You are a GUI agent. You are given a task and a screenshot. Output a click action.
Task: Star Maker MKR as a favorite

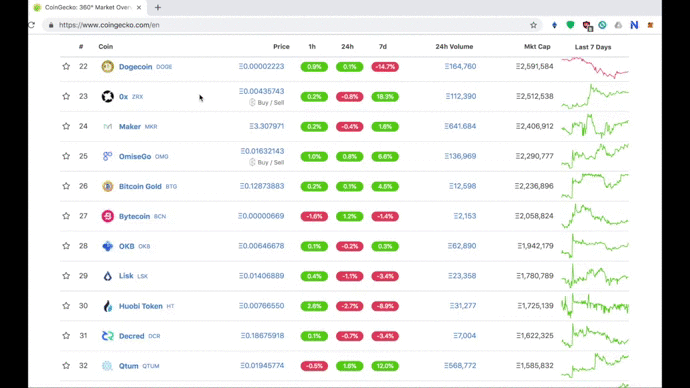click(66, 126)
